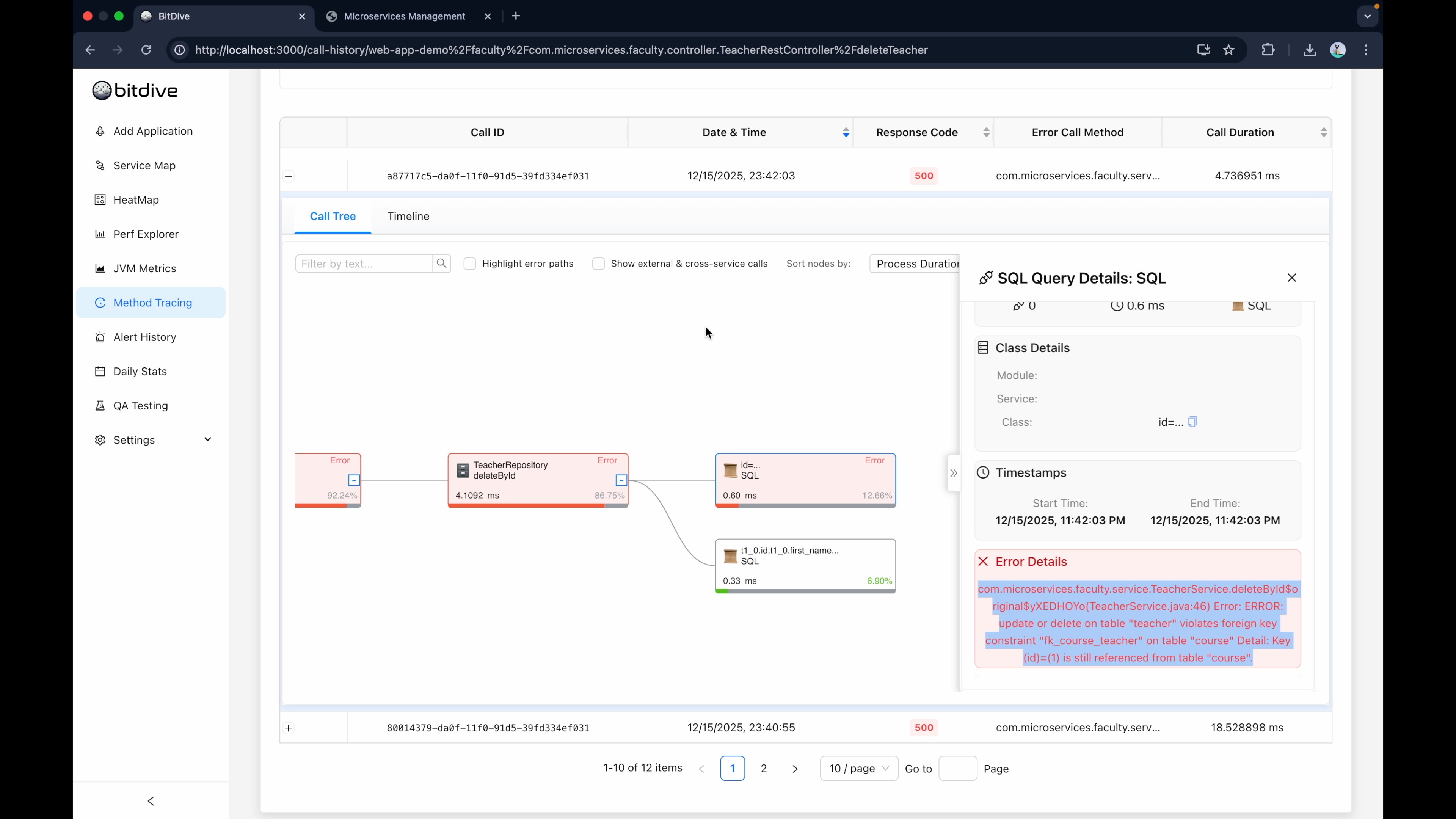Enable Show external & cross-service calls
1456x819 pixels.
click(x=599, y=264)
